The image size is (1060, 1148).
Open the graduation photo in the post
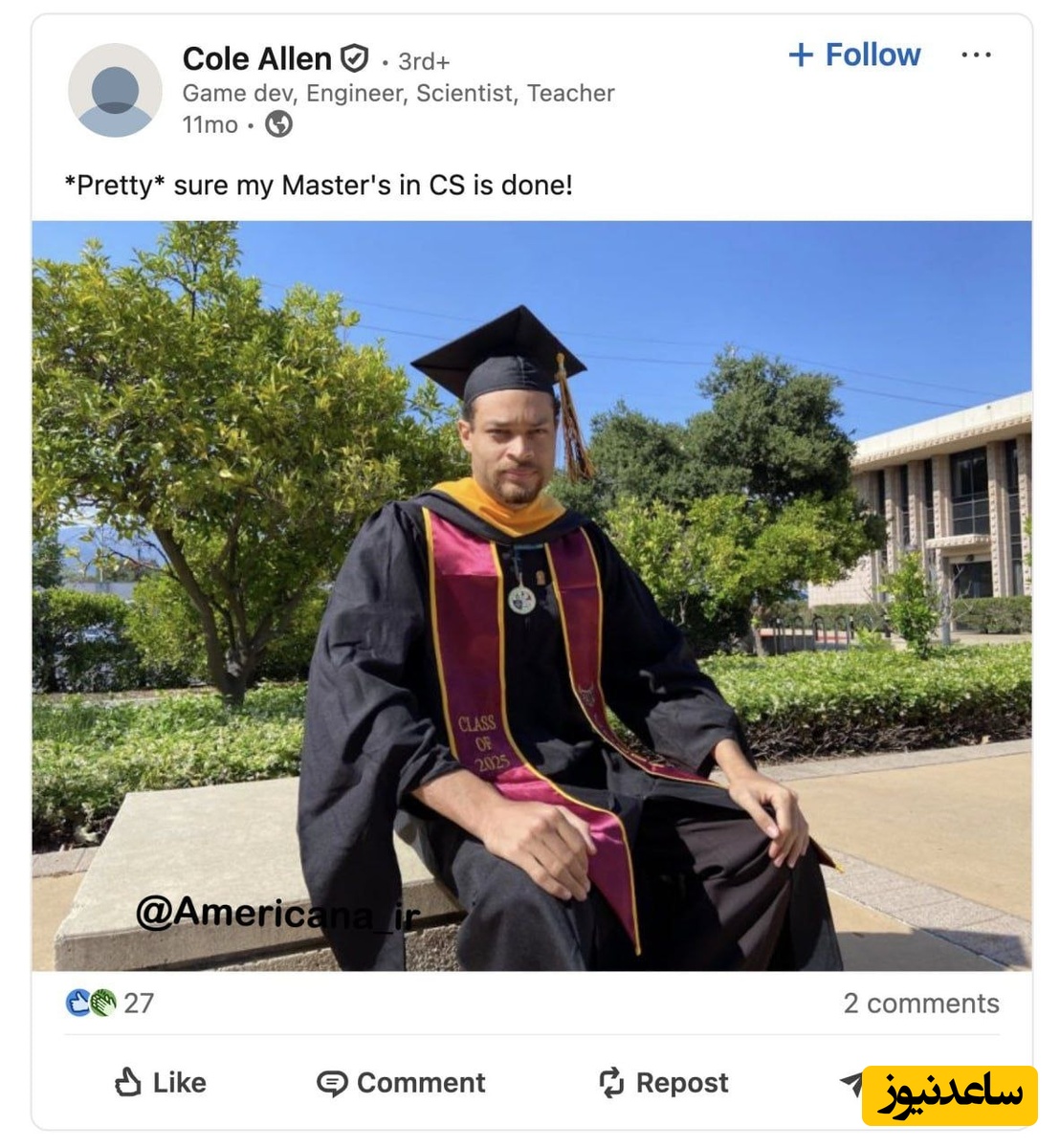(532, 595)
